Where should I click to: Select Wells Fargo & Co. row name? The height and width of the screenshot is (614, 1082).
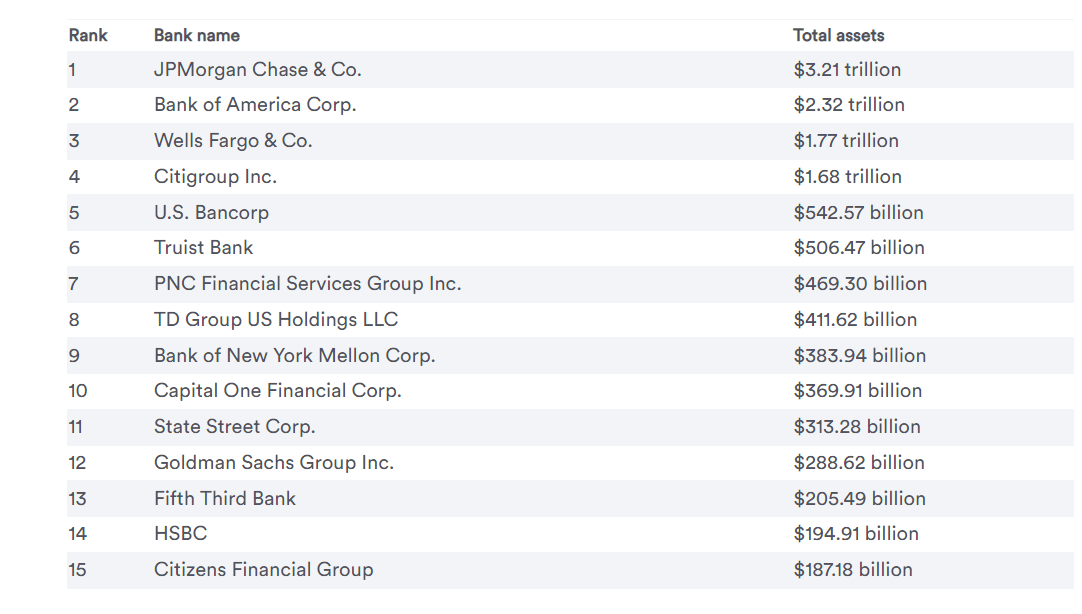[233, 141]
